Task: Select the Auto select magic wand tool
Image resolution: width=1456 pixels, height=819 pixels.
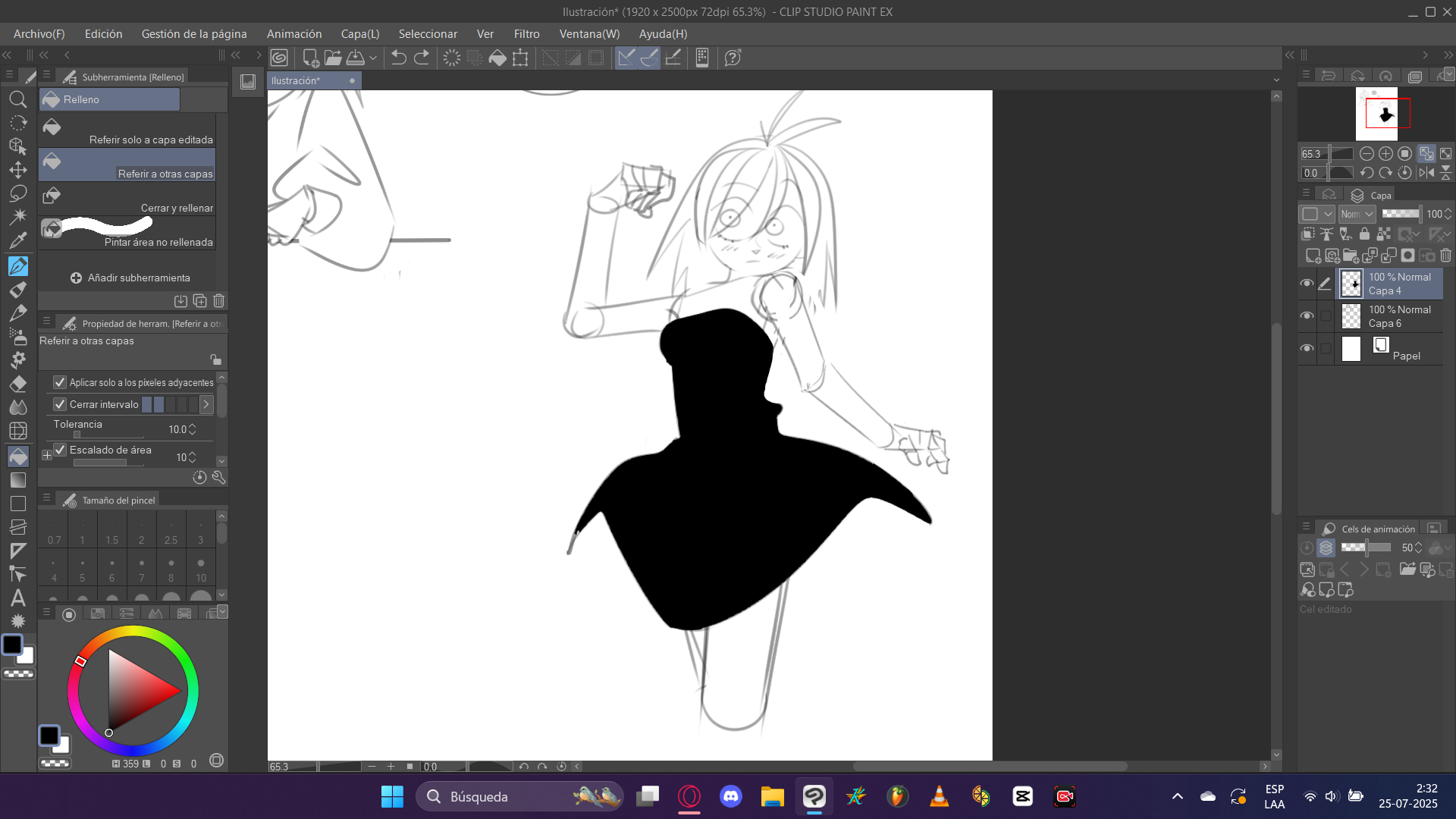Action: (18, 217)
